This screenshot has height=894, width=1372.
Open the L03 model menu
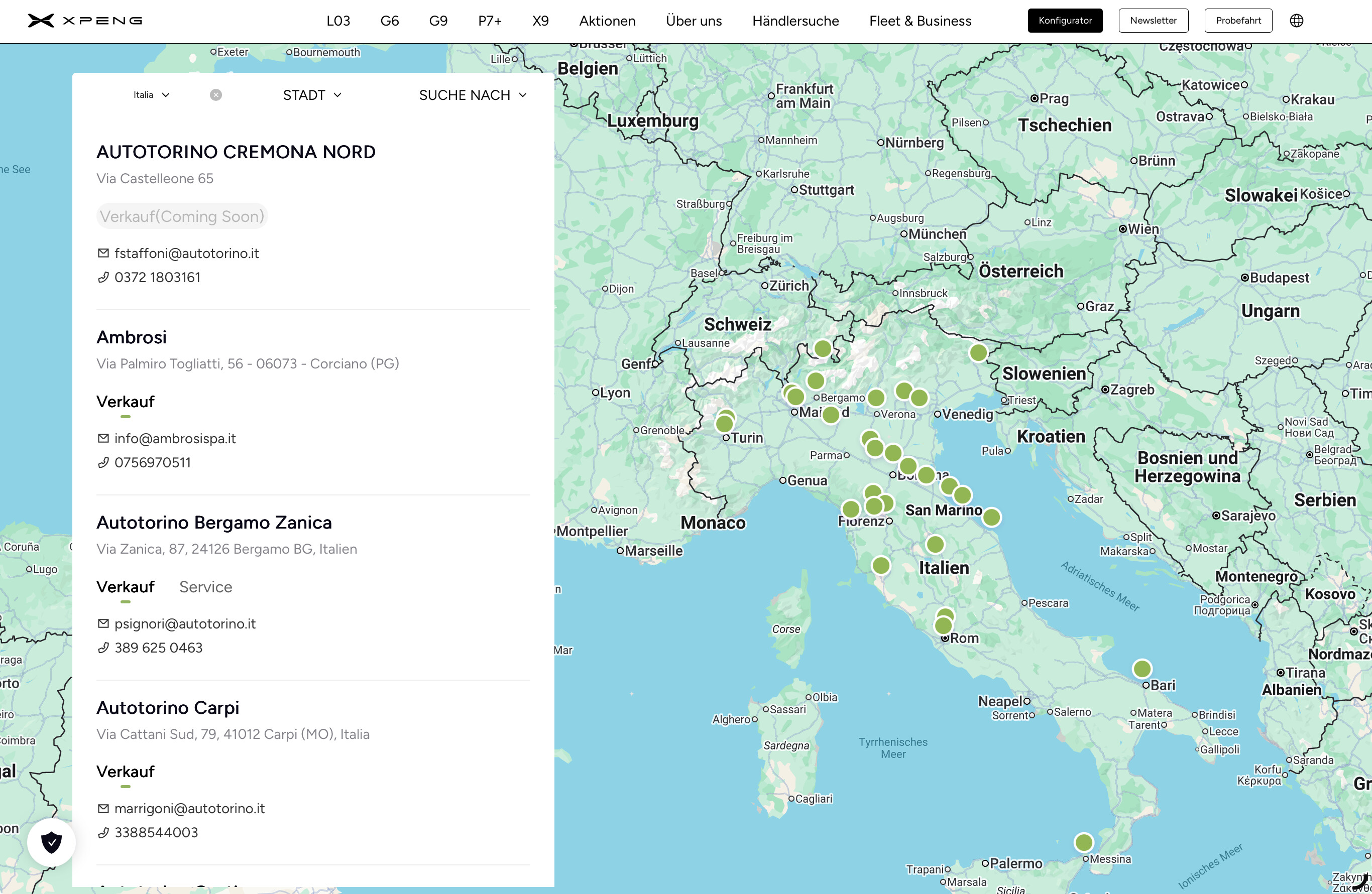click(338, 21)
